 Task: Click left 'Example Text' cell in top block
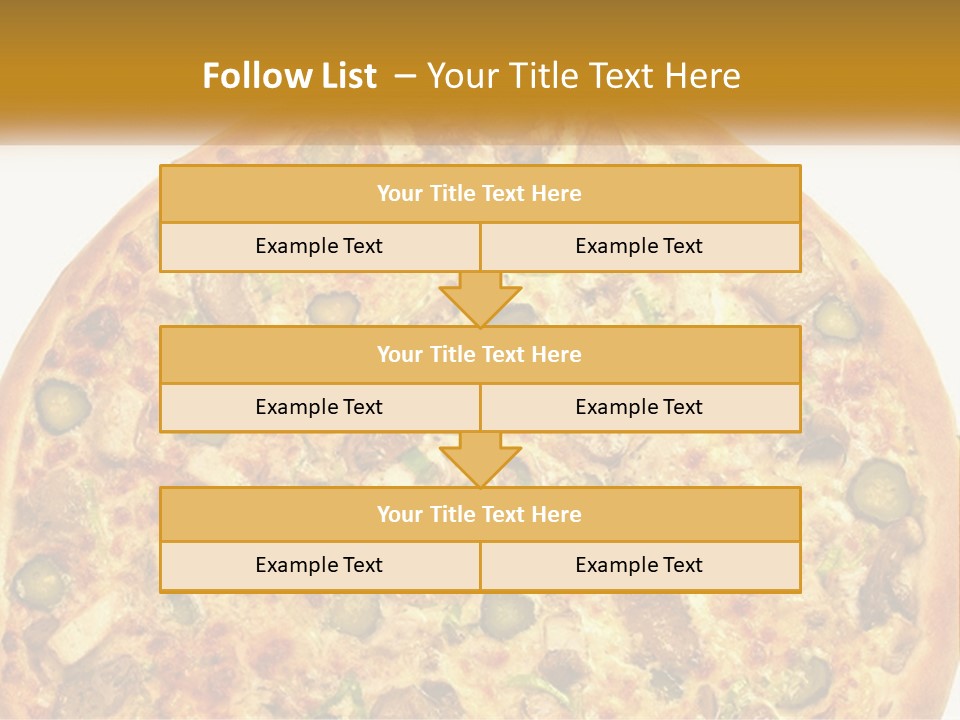coord(319,246)
